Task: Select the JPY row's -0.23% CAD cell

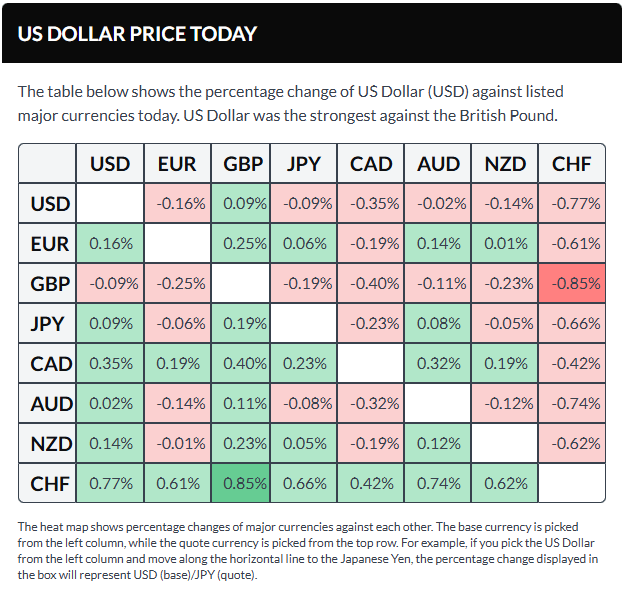Action: coord(371,323)
